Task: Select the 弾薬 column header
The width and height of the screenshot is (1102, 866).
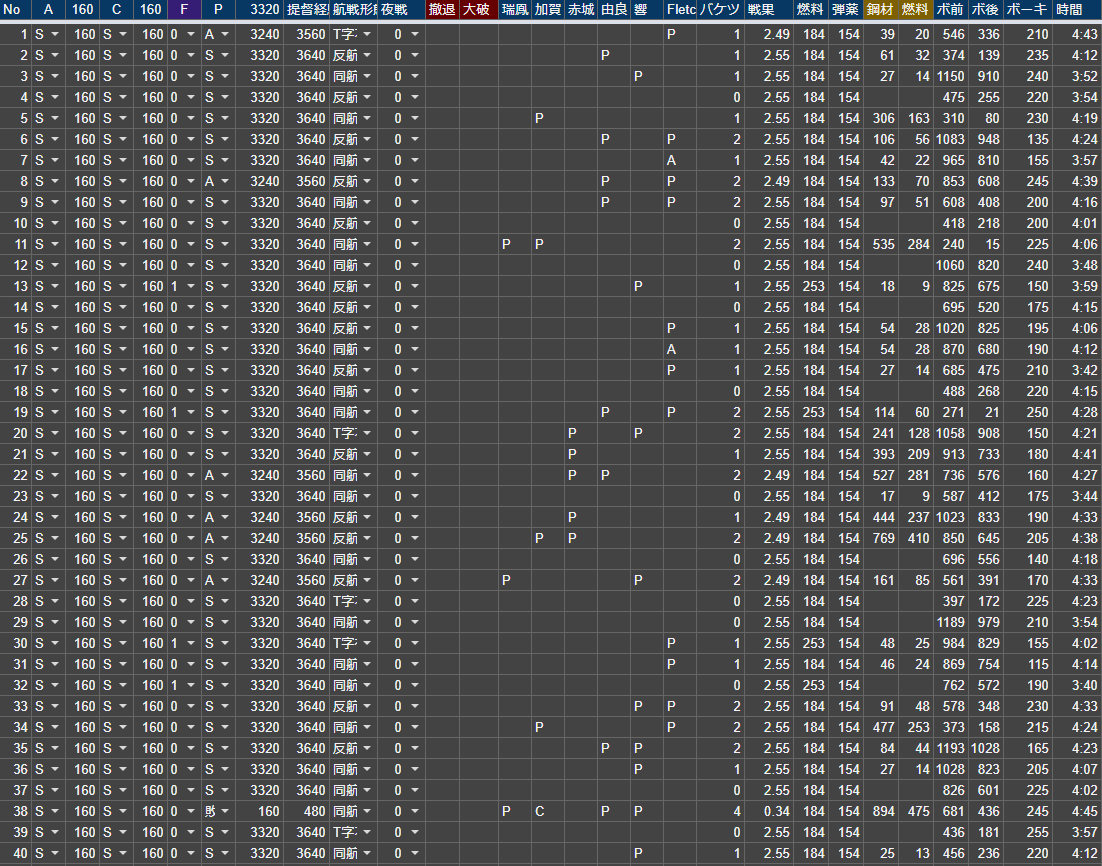Action: click(x=845, y=10)
